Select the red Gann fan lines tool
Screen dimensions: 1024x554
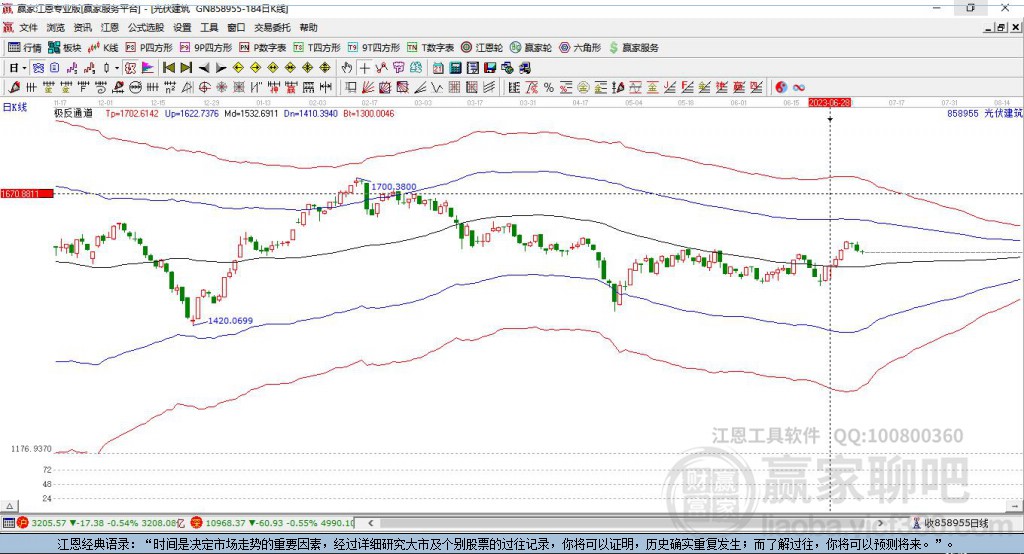pos(368,87)
